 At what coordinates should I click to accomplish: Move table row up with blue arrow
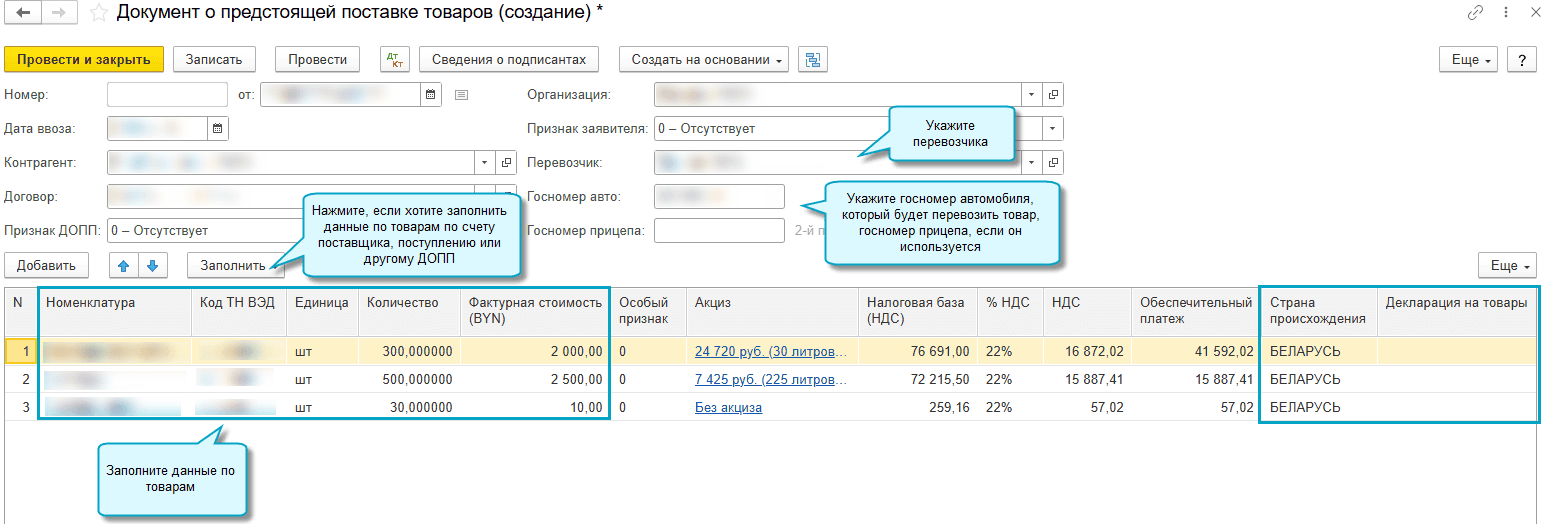coord(124,265)
